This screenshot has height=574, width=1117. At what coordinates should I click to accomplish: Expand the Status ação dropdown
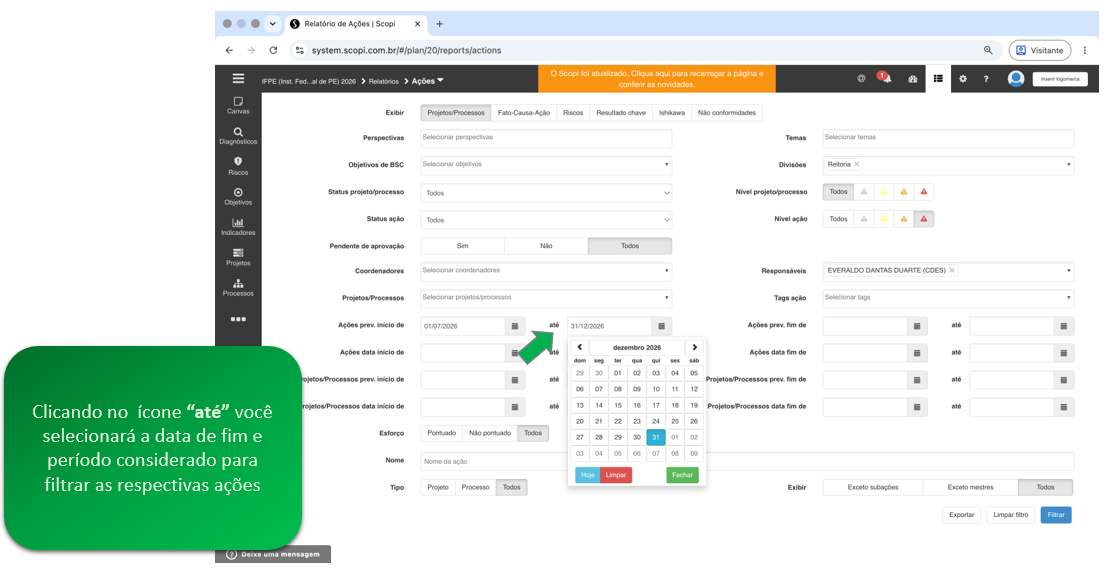point(546,220)
